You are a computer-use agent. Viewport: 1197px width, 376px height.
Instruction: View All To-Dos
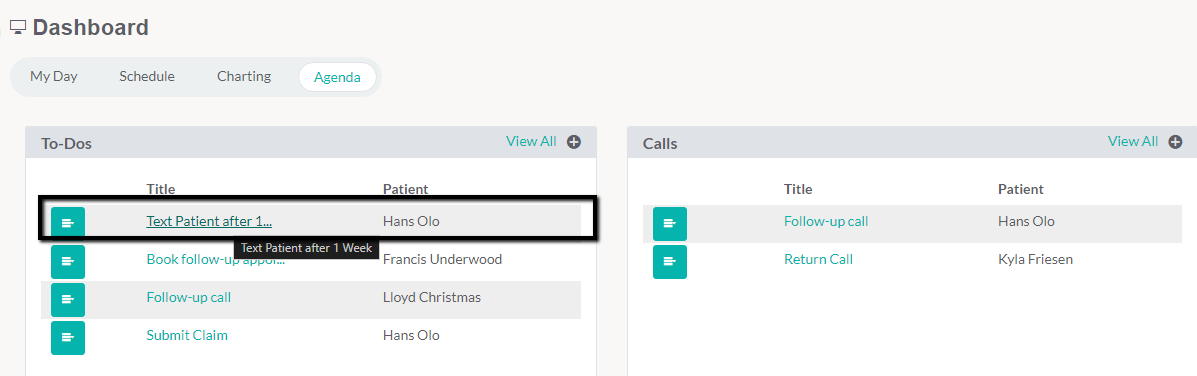tap(531, 141)
